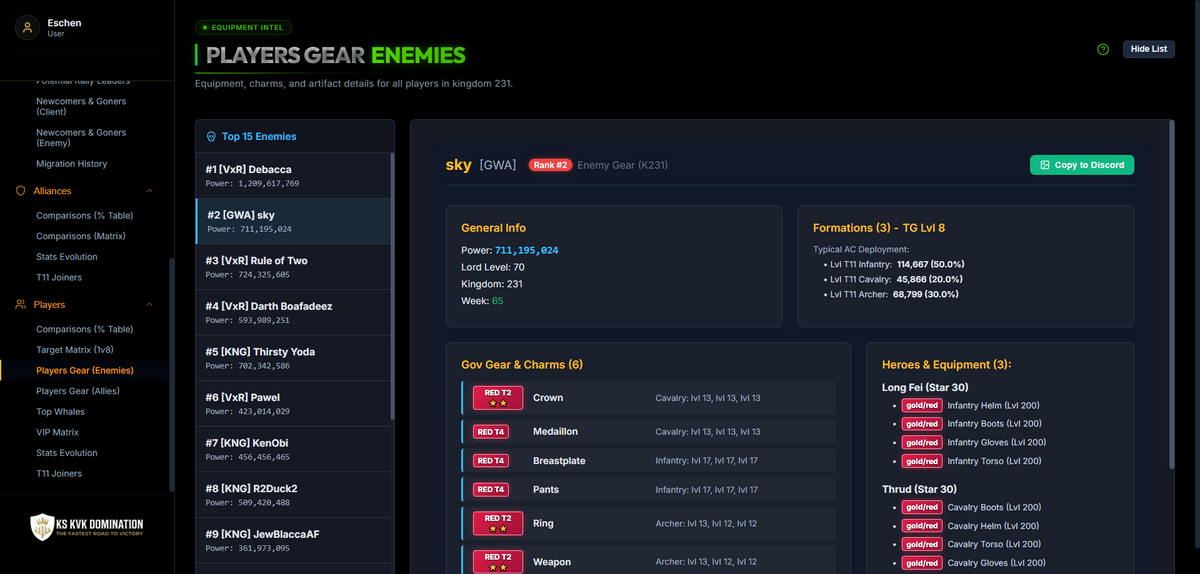Click the Copy to Discord button

point(1082,165)
